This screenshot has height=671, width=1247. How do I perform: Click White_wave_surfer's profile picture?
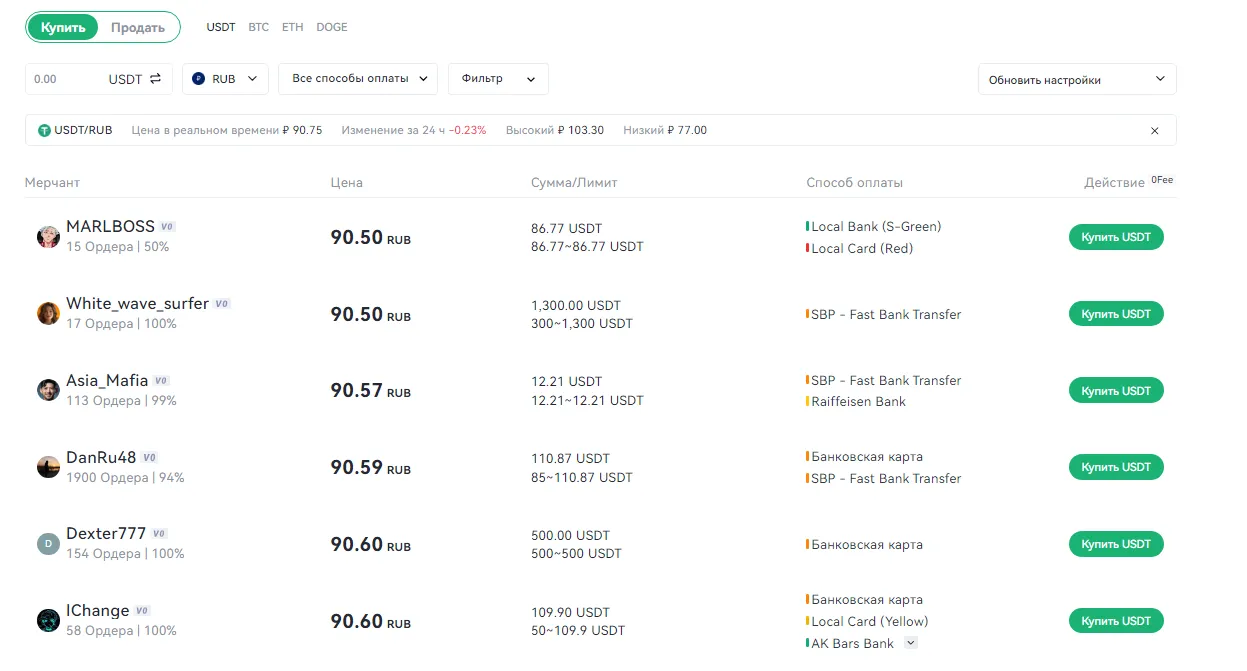pyautogui.click(x=47, y=313)
